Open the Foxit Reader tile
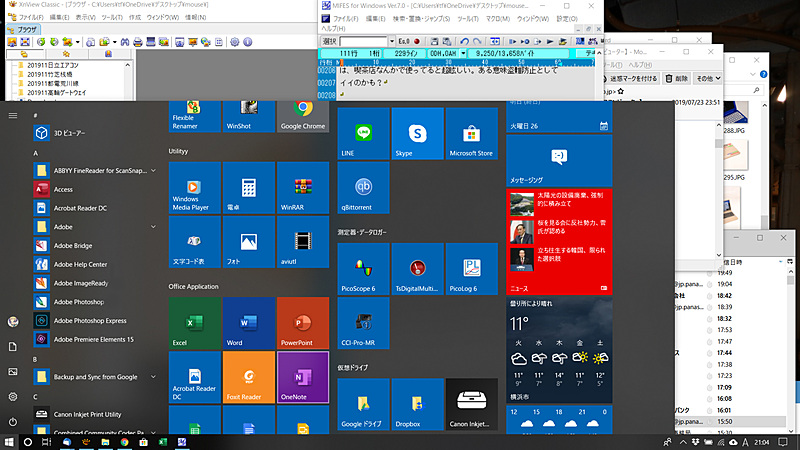Screen dimensions: 800x450 (248, 377)
